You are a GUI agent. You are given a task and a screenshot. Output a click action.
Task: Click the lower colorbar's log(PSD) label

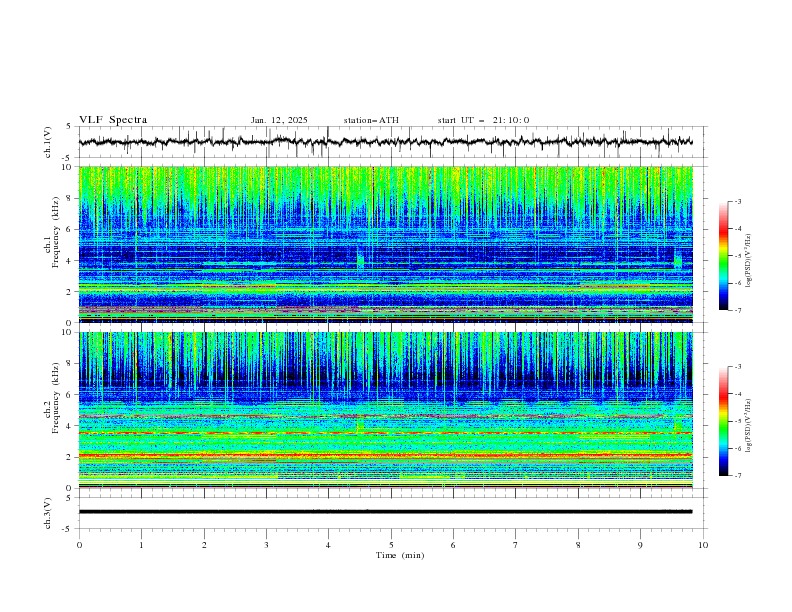click(x=749, y=426)
